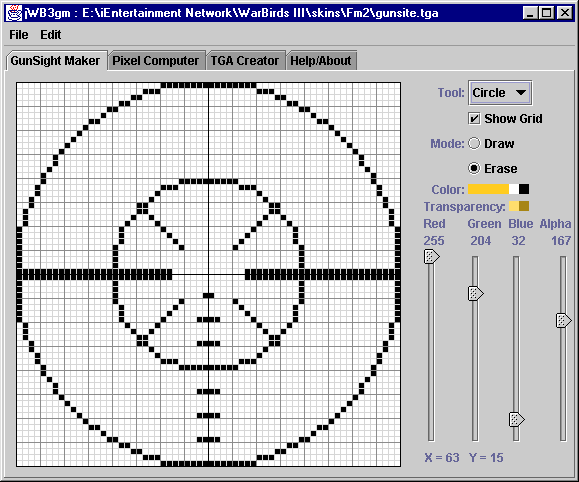579x482 pixels.
Task: Select the Draw mode radio button
Action: [474, 143]
